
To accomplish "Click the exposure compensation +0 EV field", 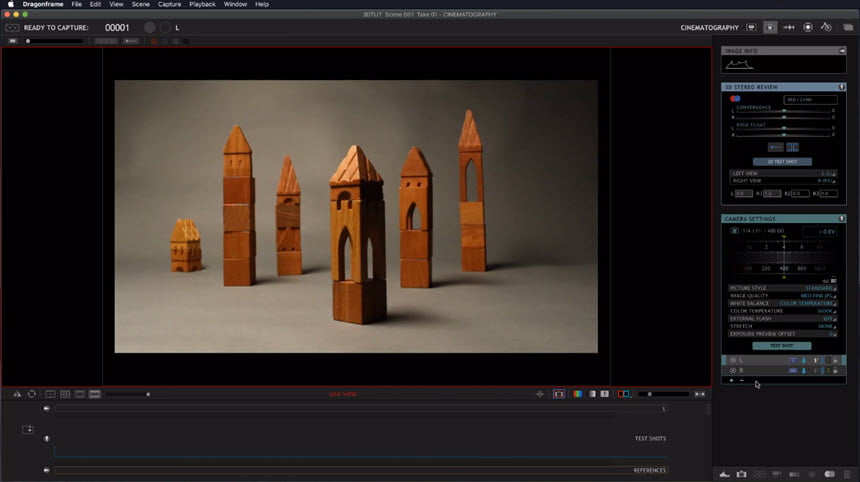I will coord(821,232).
